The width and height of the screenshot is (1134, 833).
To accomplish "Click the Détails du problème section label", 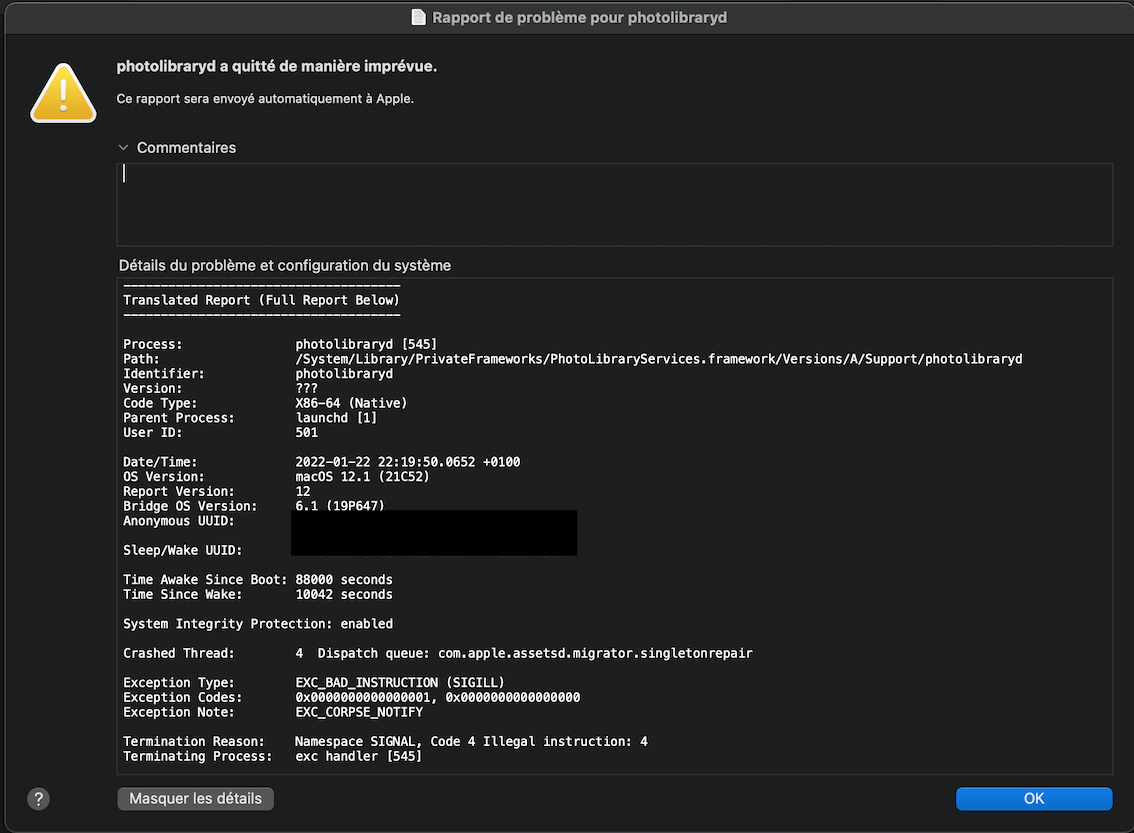I will coord(284,266).
